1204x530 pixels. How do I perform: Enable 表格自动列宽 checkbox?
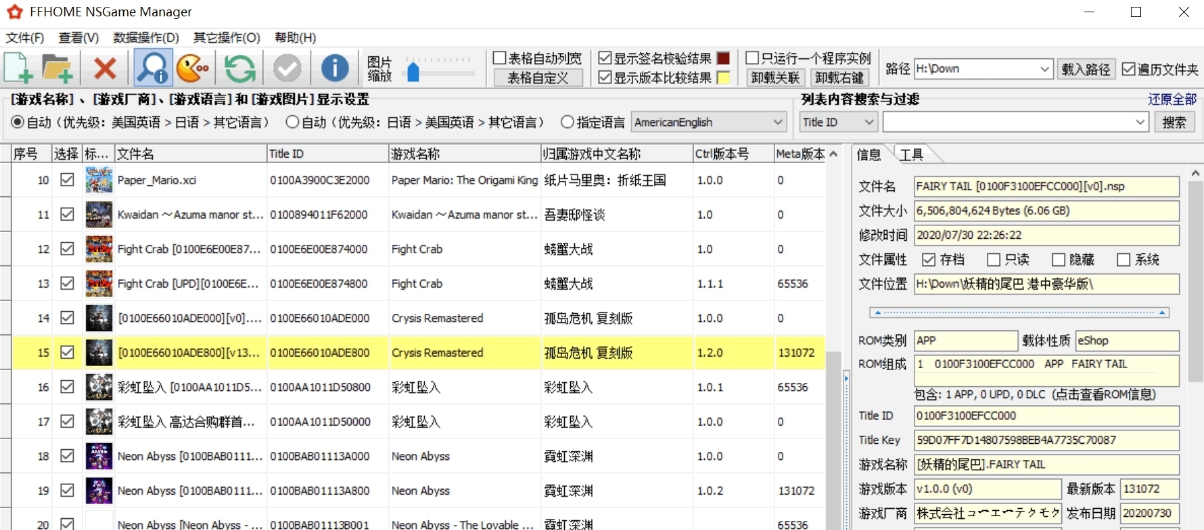point(500,58)
